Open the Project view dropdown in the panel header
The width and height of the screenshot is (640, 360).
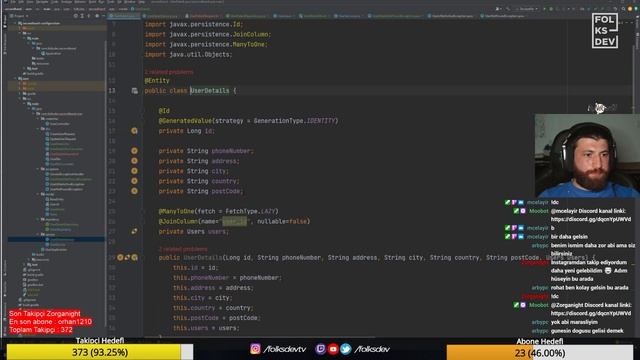[x=19, y=16]
